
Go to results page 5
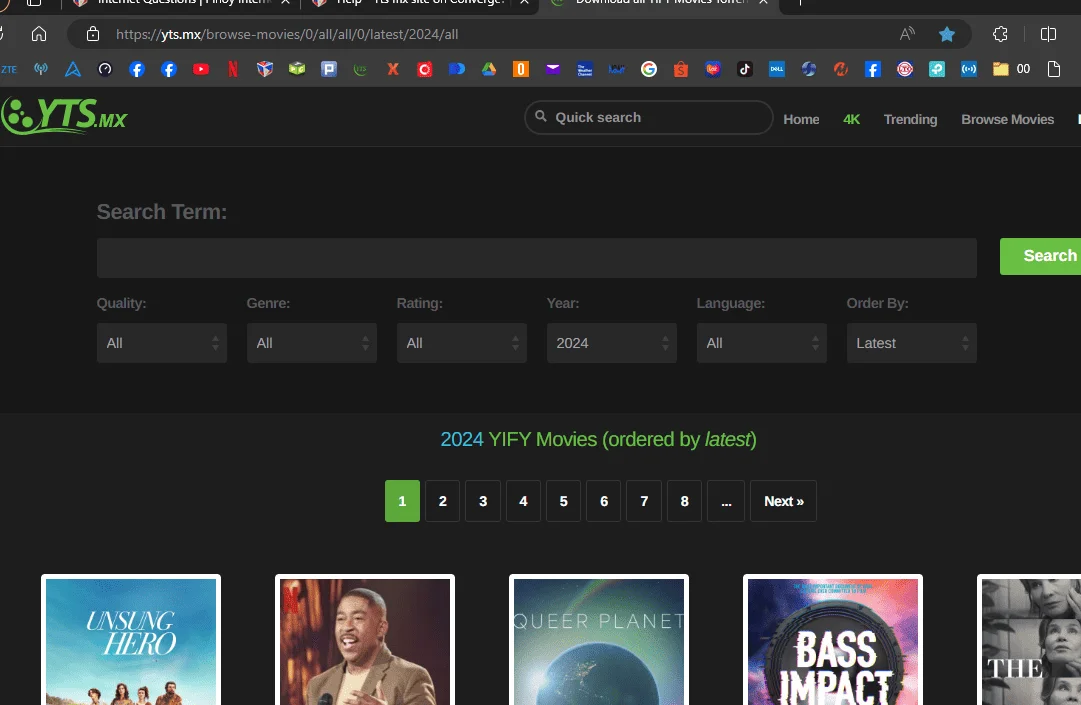click(x=563, y=501)
